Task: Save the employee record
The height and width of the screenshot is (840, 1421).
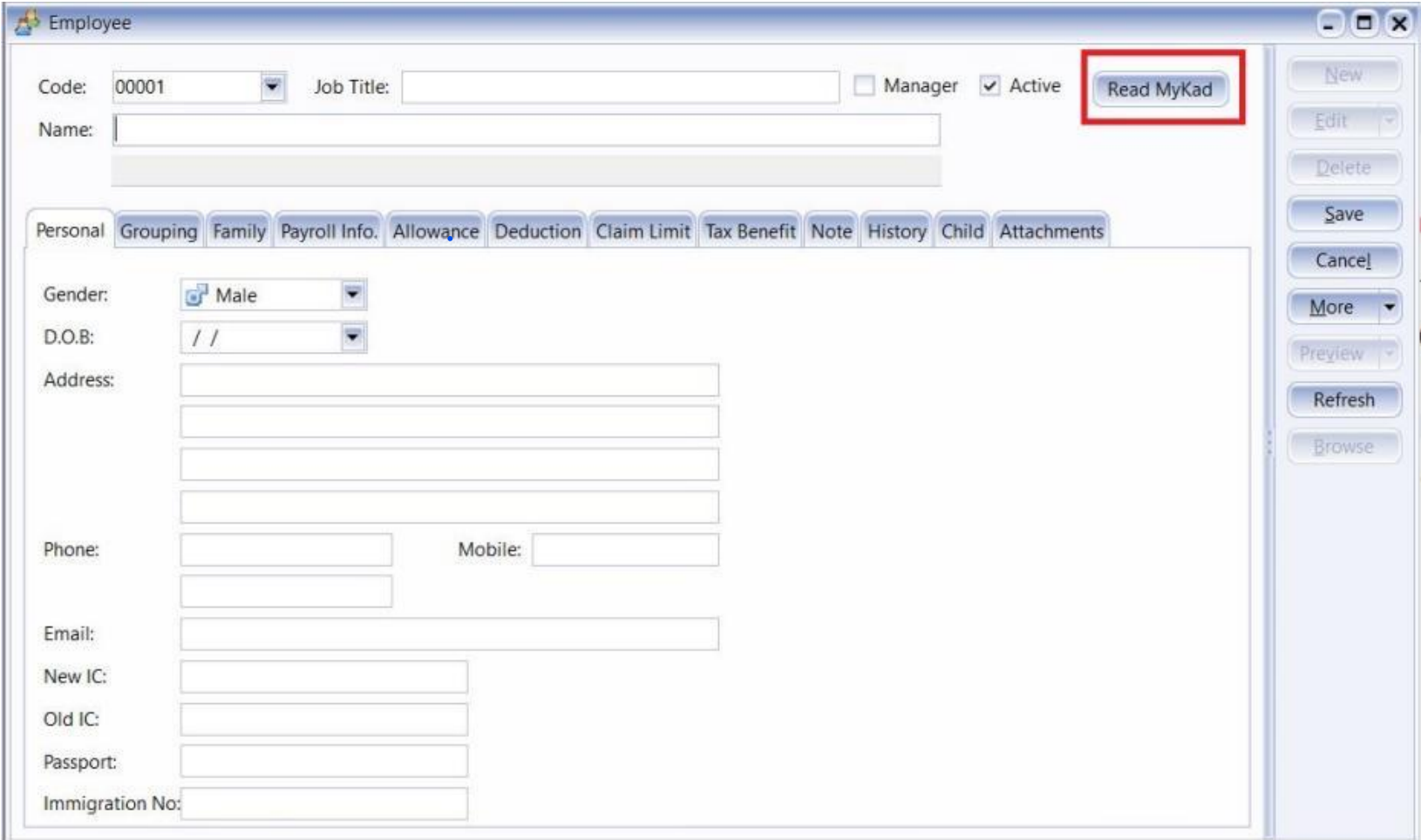Action: (x=1343, y=214)
